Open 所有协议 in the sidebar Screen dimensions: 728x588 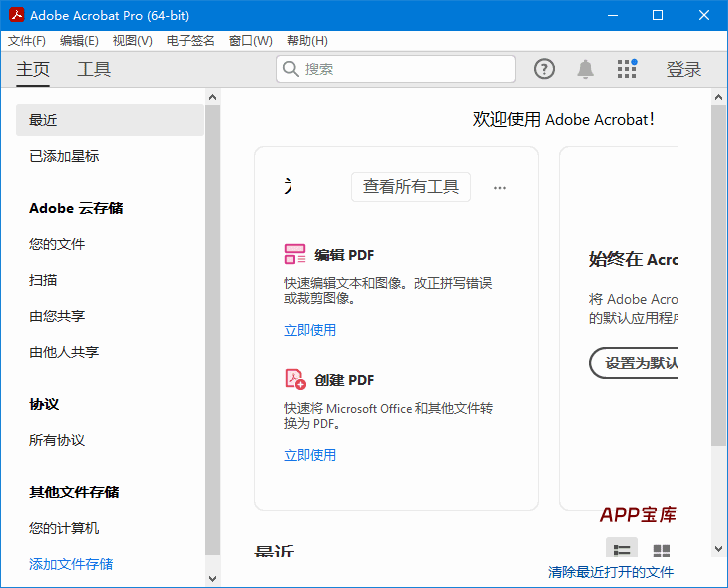pos(57,440)
